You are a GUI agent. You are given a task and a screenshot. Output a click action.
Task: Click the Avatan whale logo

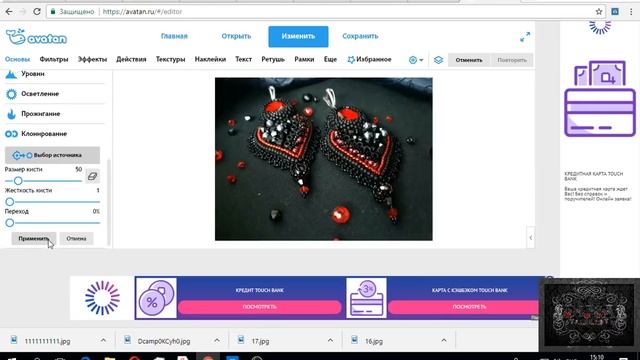[36, 37]
